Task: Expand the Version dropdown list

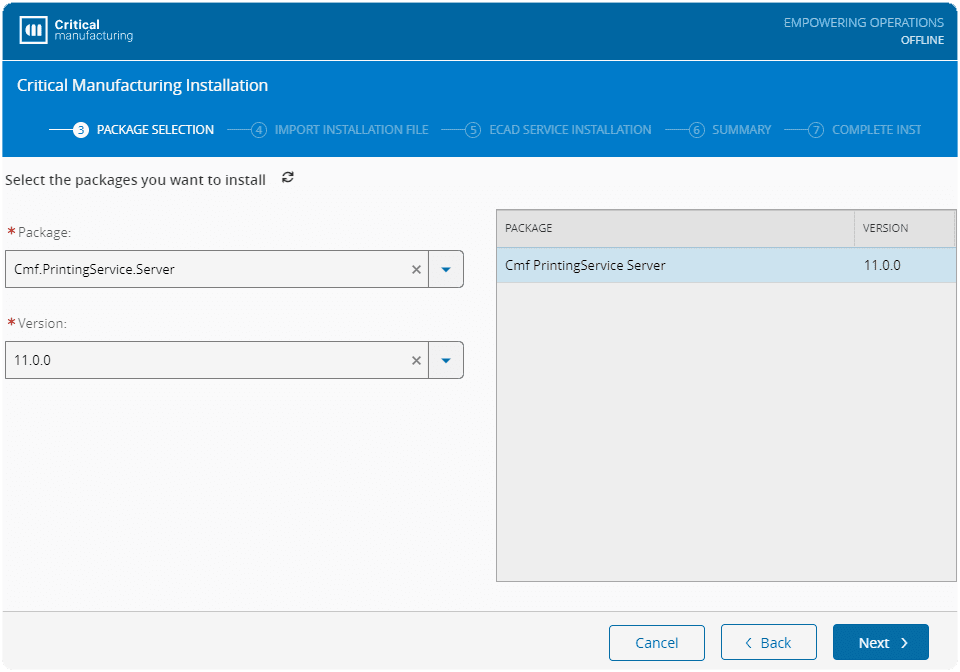Action: coord(446,360)
